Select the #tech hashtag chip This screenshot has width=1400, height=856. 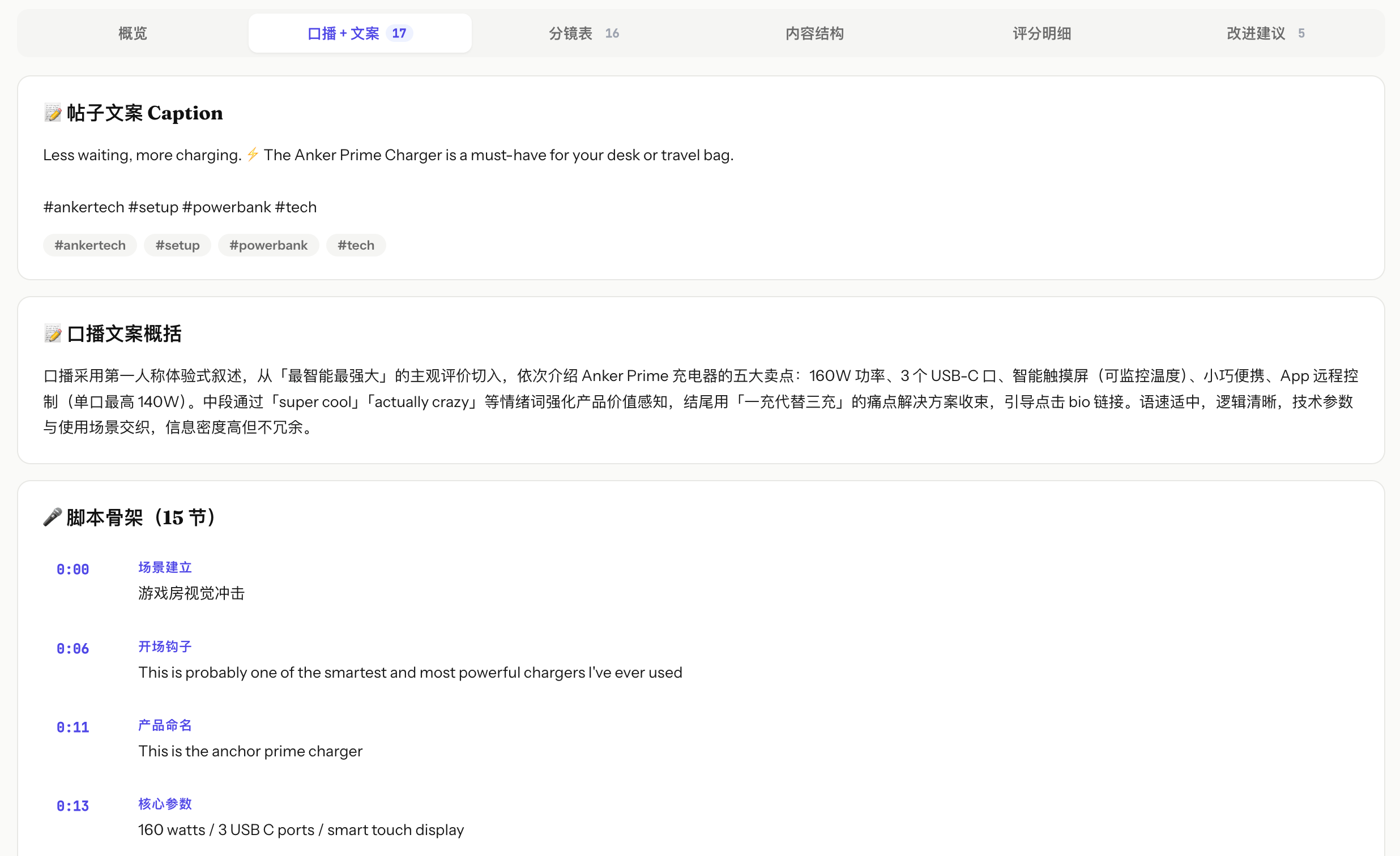tap(356, 245)
